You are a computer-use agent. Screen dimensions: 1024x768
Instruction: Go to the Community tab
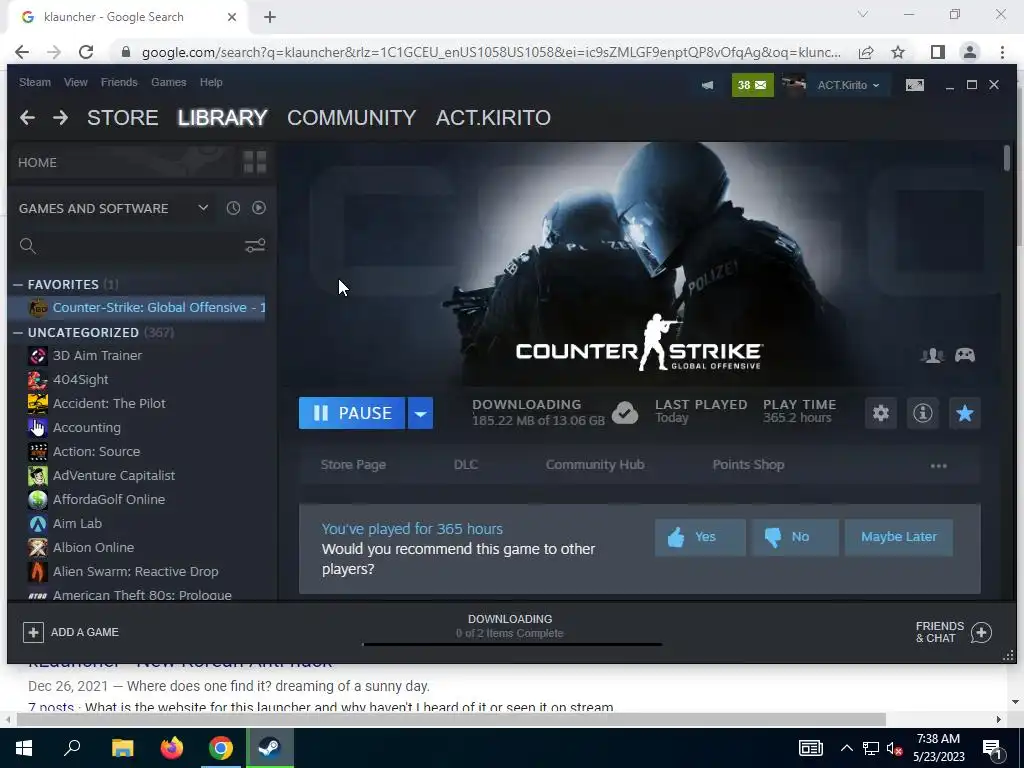point(351,118)
